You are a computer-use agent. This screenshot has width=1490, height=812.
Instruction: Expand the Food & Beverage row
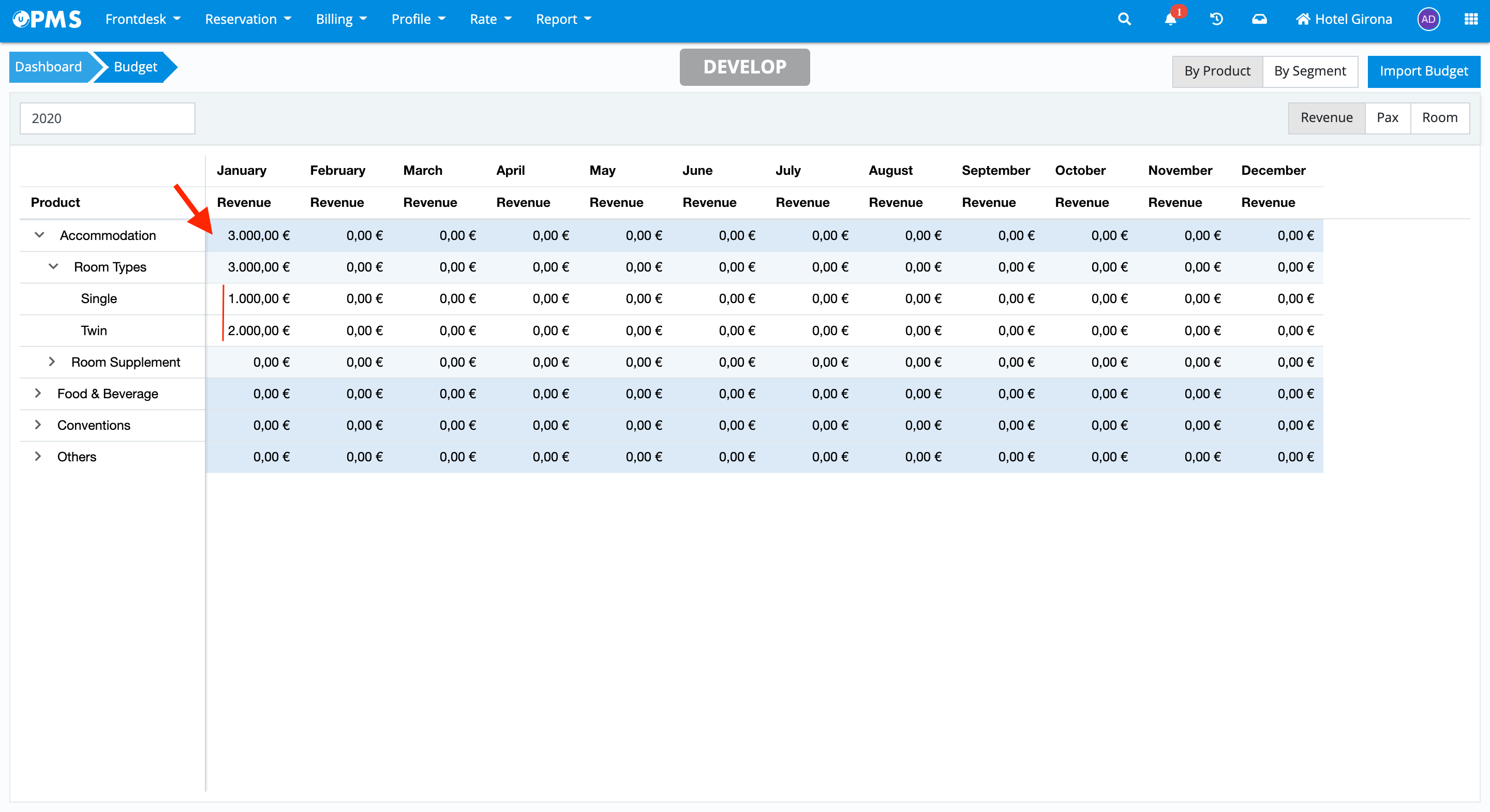38,393
